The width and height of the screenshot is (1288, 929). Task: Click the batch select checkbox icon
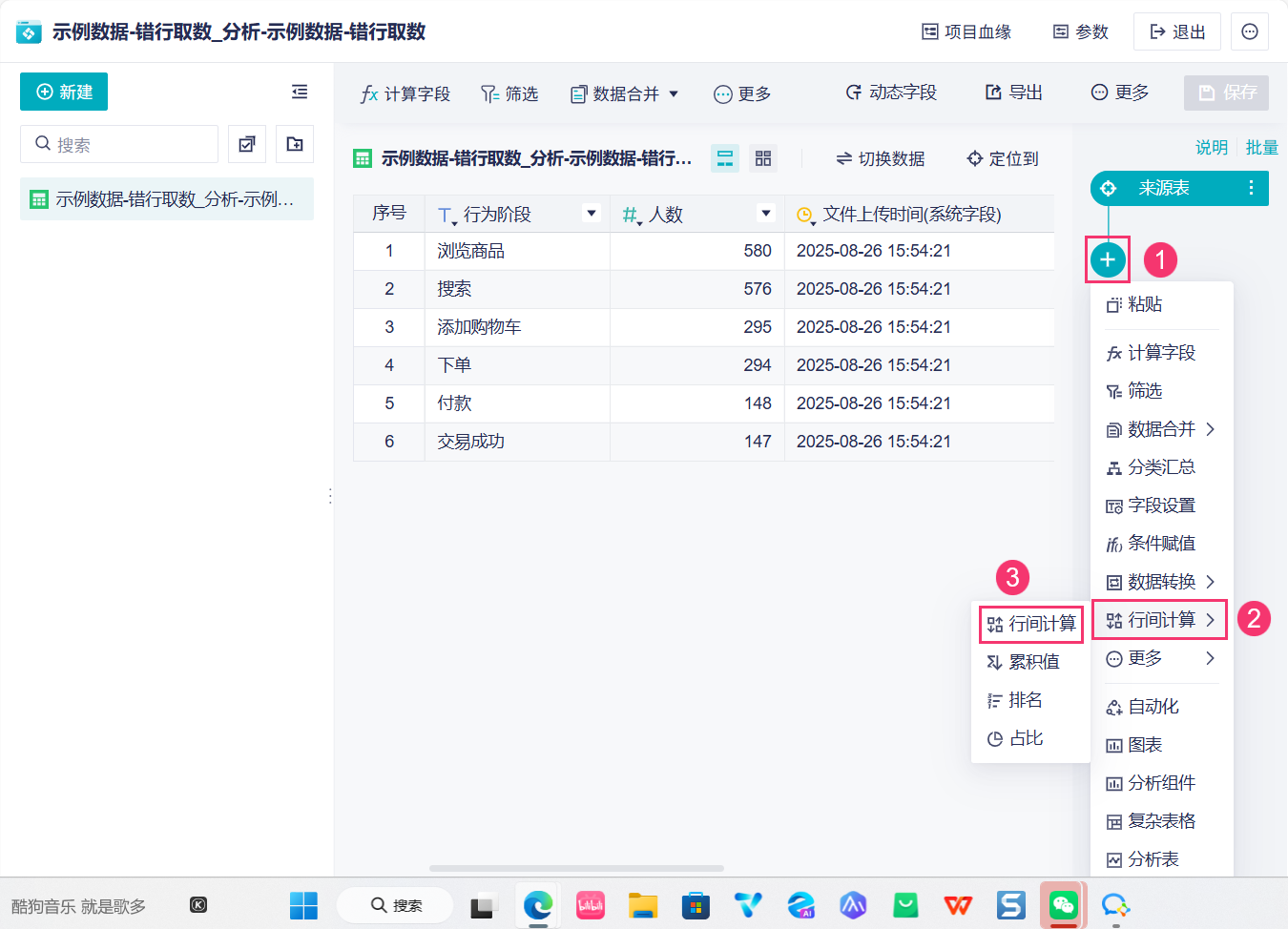click(x=247, y=144)
